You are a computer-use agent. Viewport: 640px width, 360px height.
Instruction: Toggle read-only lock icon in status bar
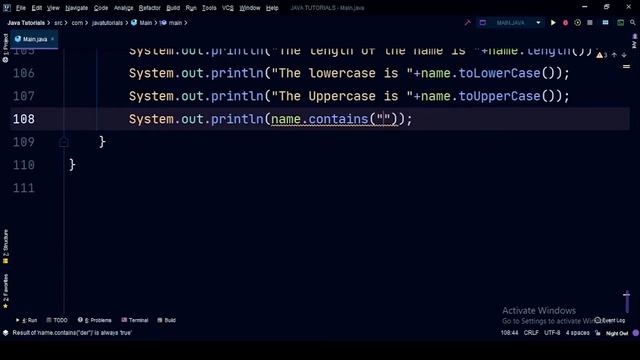[x=598, y=333]
